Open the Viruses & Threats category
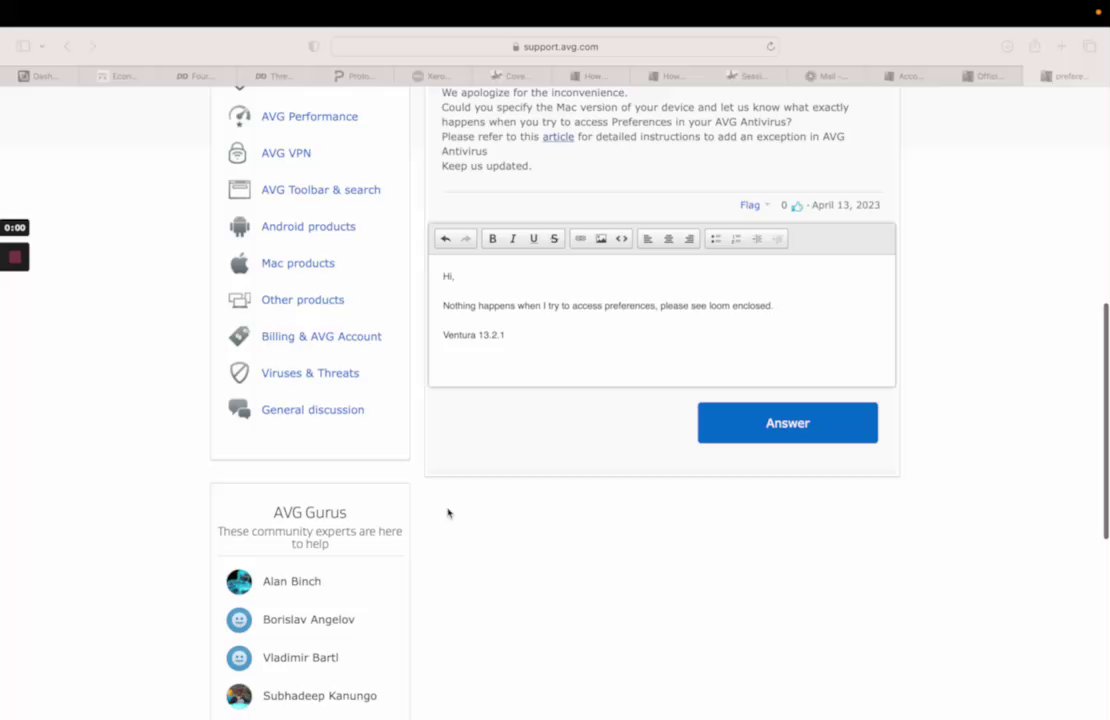 [x=310, y=373]
